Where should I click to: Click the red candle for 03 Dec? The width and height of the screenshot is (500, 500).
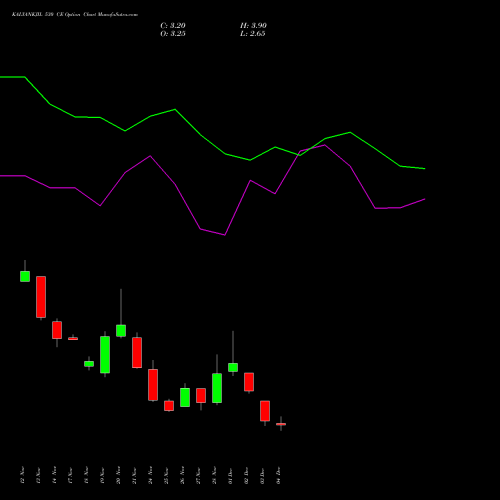[265, 411]
